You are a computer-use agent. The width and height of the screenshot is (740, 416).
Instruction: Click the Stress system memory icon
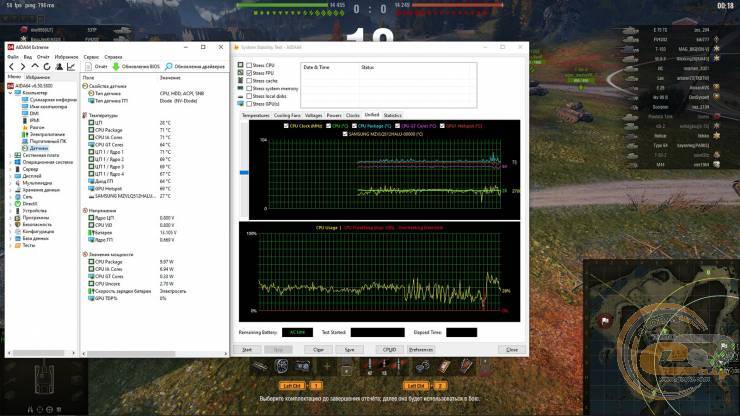click(241, 88)
